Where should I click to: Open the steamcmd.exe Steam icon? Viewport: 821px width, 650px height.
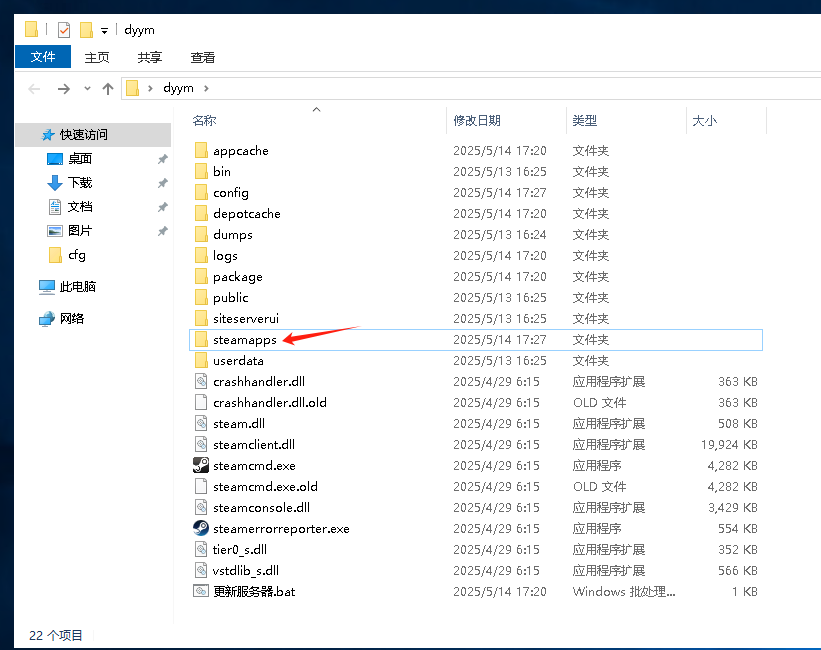(201, 465)
